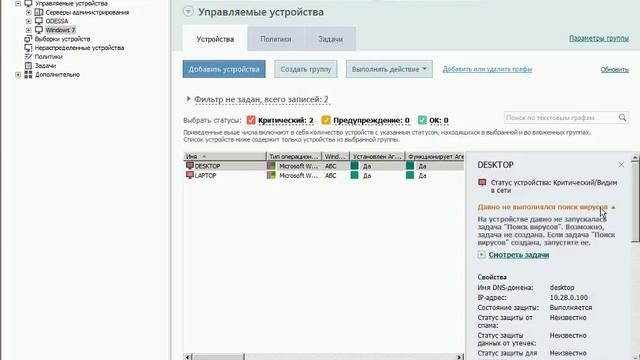The image size is (640, 360).
Task: Click the LAPTOP Microsoft Windows icon
Action: click(x=271, y=175)
